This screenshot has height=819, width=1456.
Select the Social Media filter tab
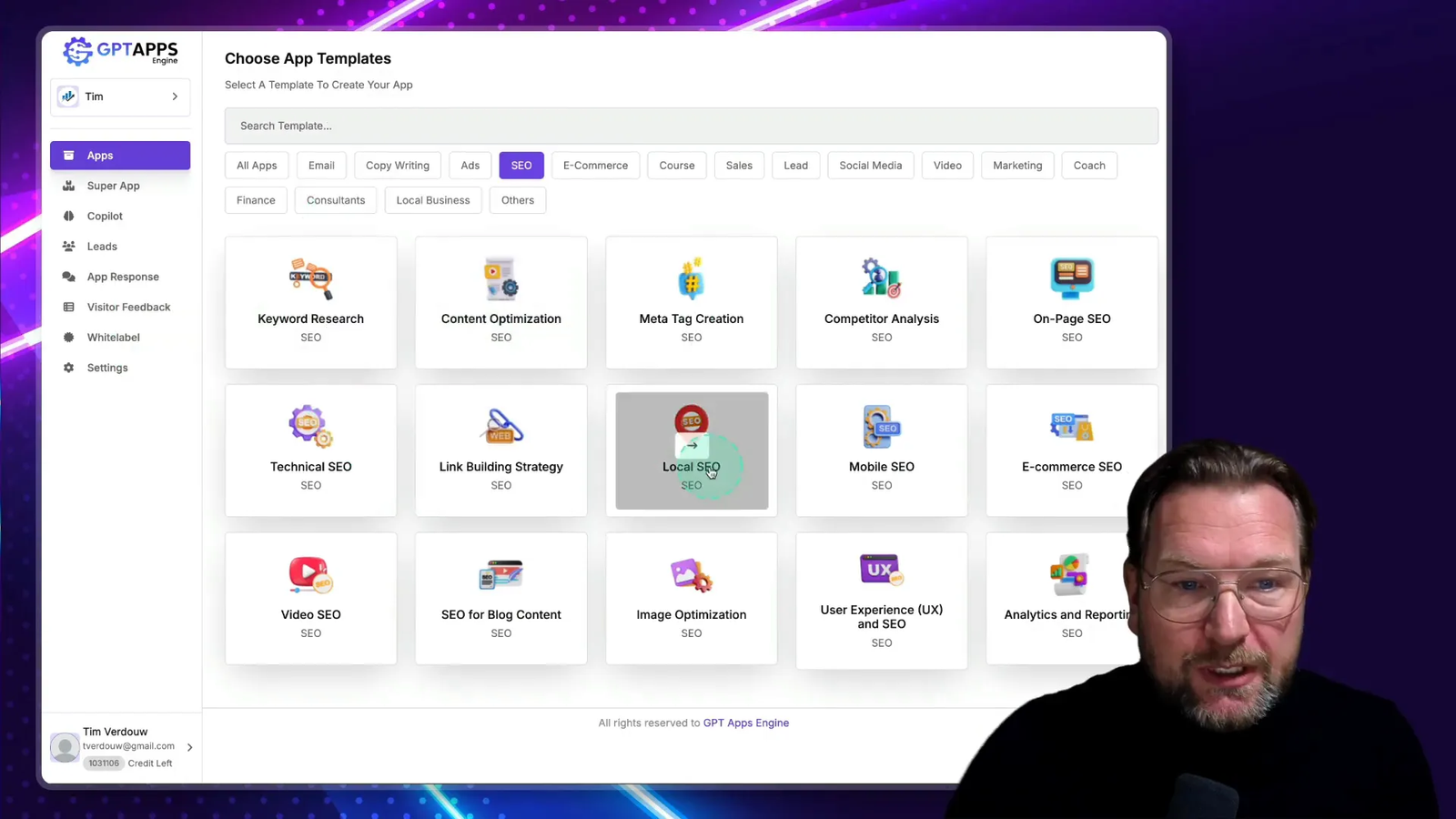[x=871, y=166]
